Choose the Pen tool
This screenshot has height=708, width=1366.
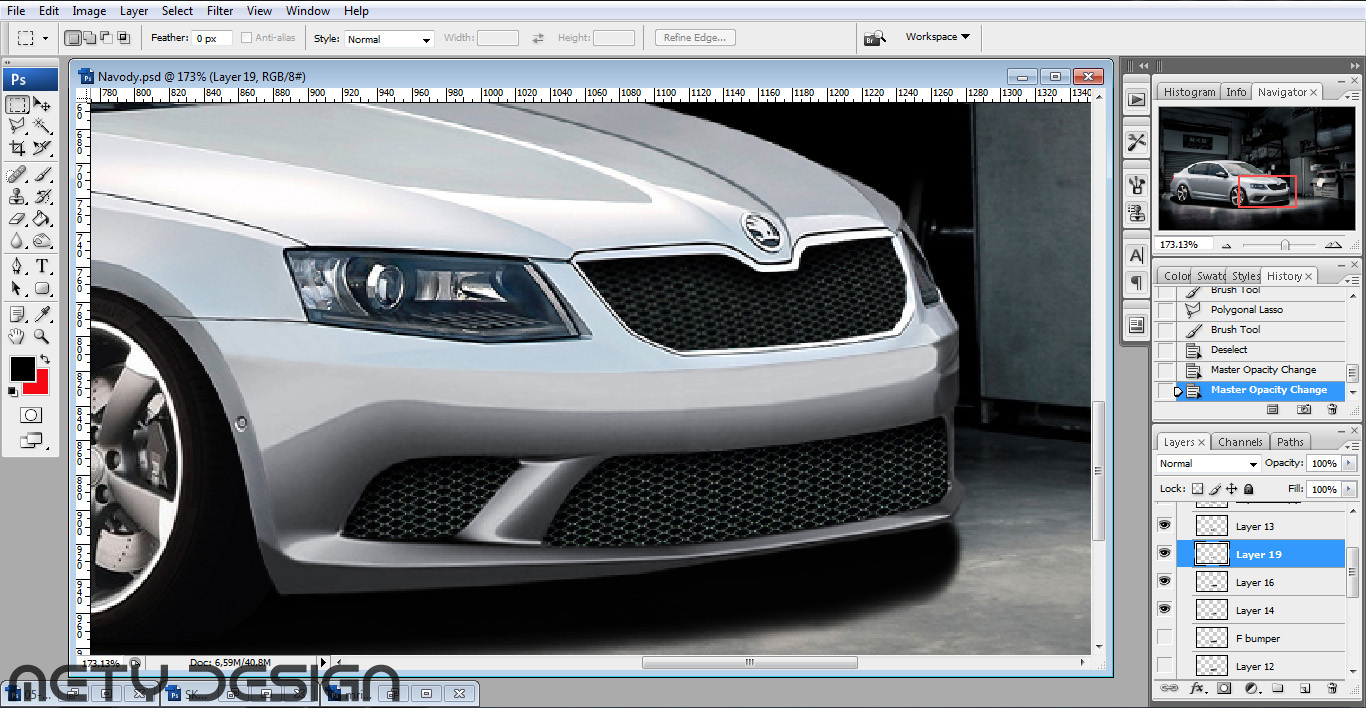17,267
